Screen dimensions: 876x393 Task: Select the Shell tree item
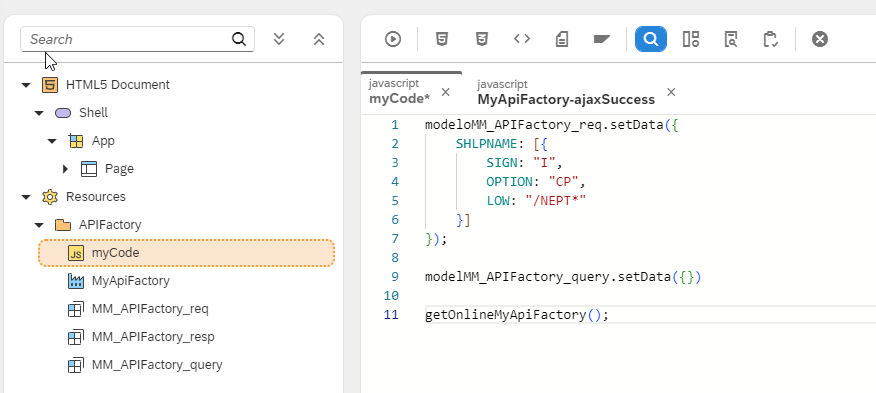pos(93,113)
